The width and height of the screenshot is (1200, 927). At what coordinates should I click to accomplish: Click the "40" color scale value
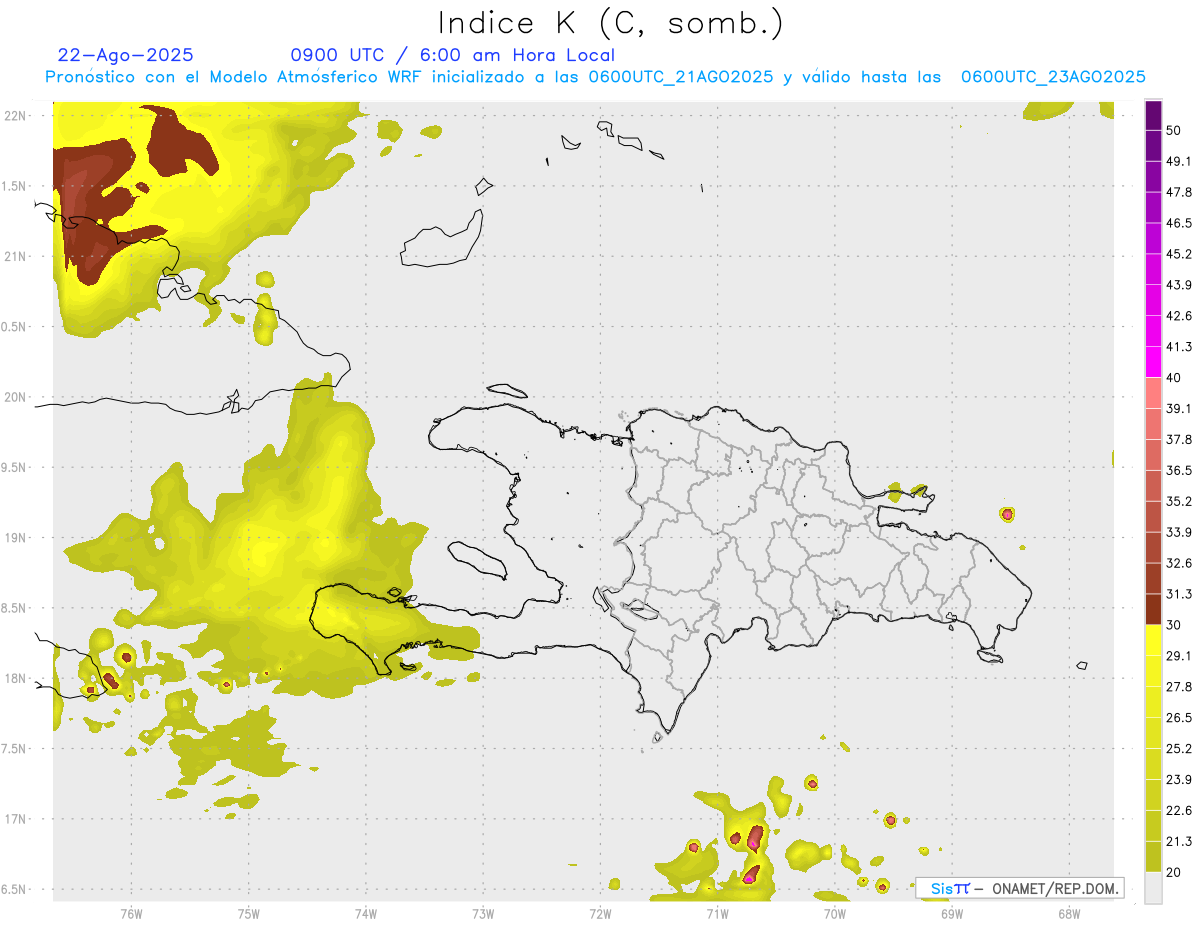(1175, 377)
